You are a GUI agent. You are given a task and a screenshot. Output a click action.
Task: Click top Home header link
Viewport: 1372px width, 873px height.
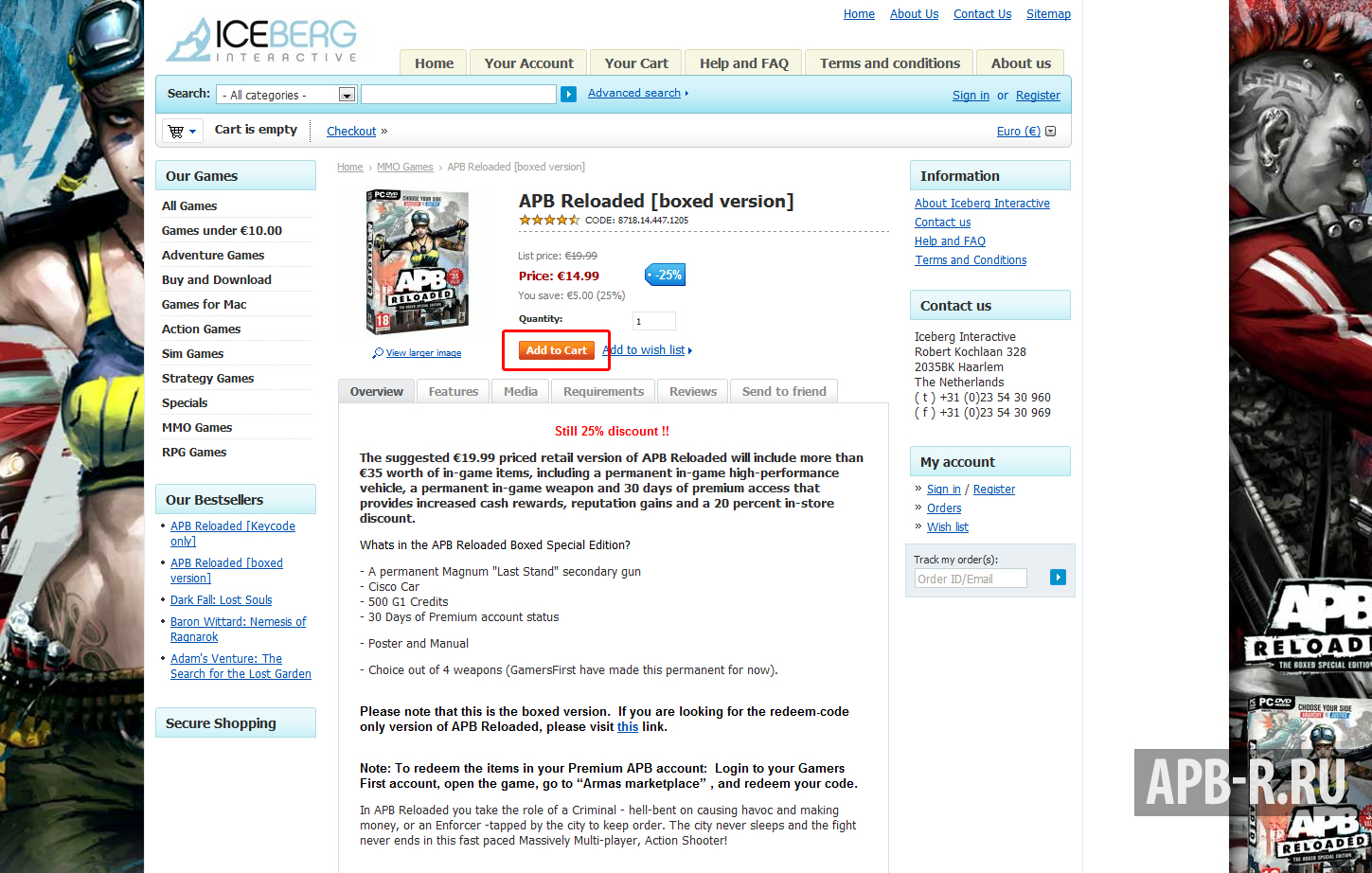[859, 14]
